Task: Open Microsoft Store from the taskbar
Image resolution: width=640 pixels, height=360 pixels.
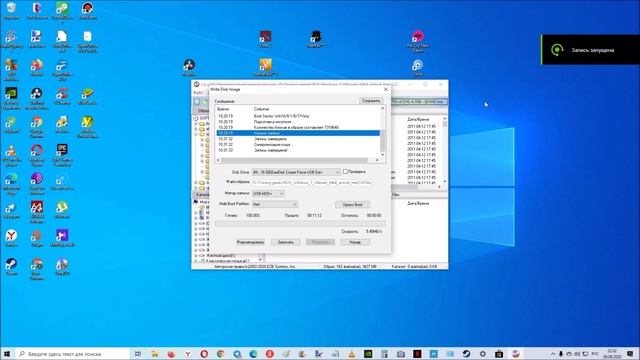Action: pos(499,353)
